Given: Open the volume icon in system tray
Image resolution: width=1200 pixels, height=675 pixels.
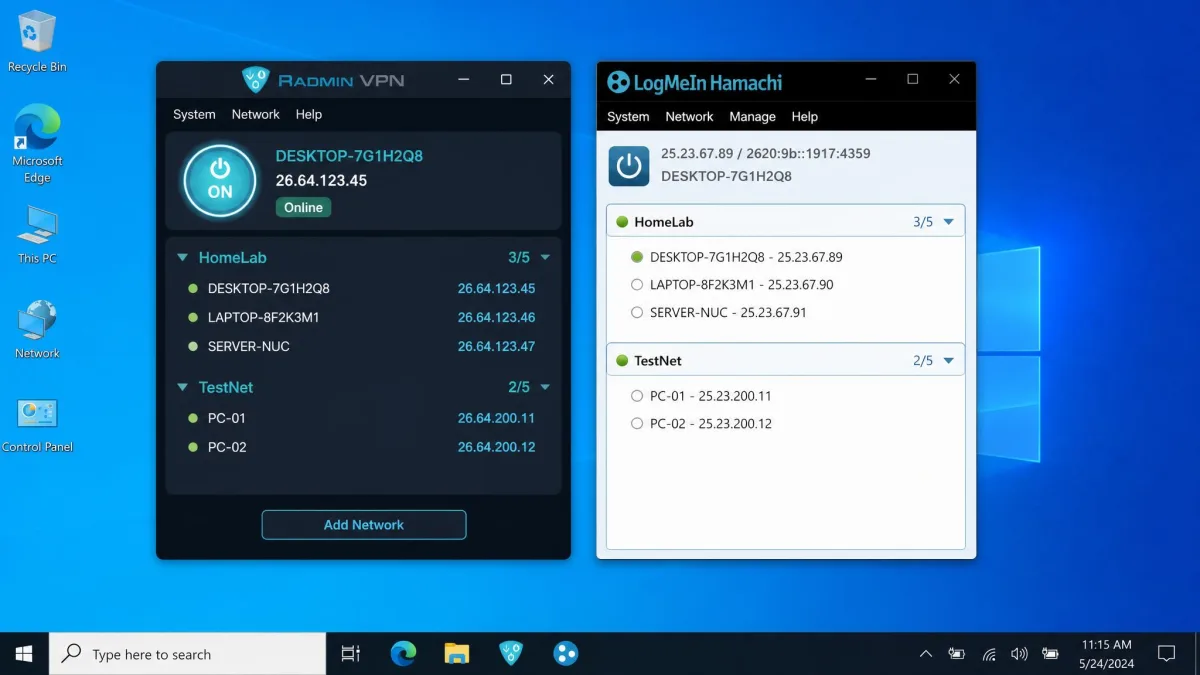Looking at the screenshot, I should click(x=1019, y=654).
